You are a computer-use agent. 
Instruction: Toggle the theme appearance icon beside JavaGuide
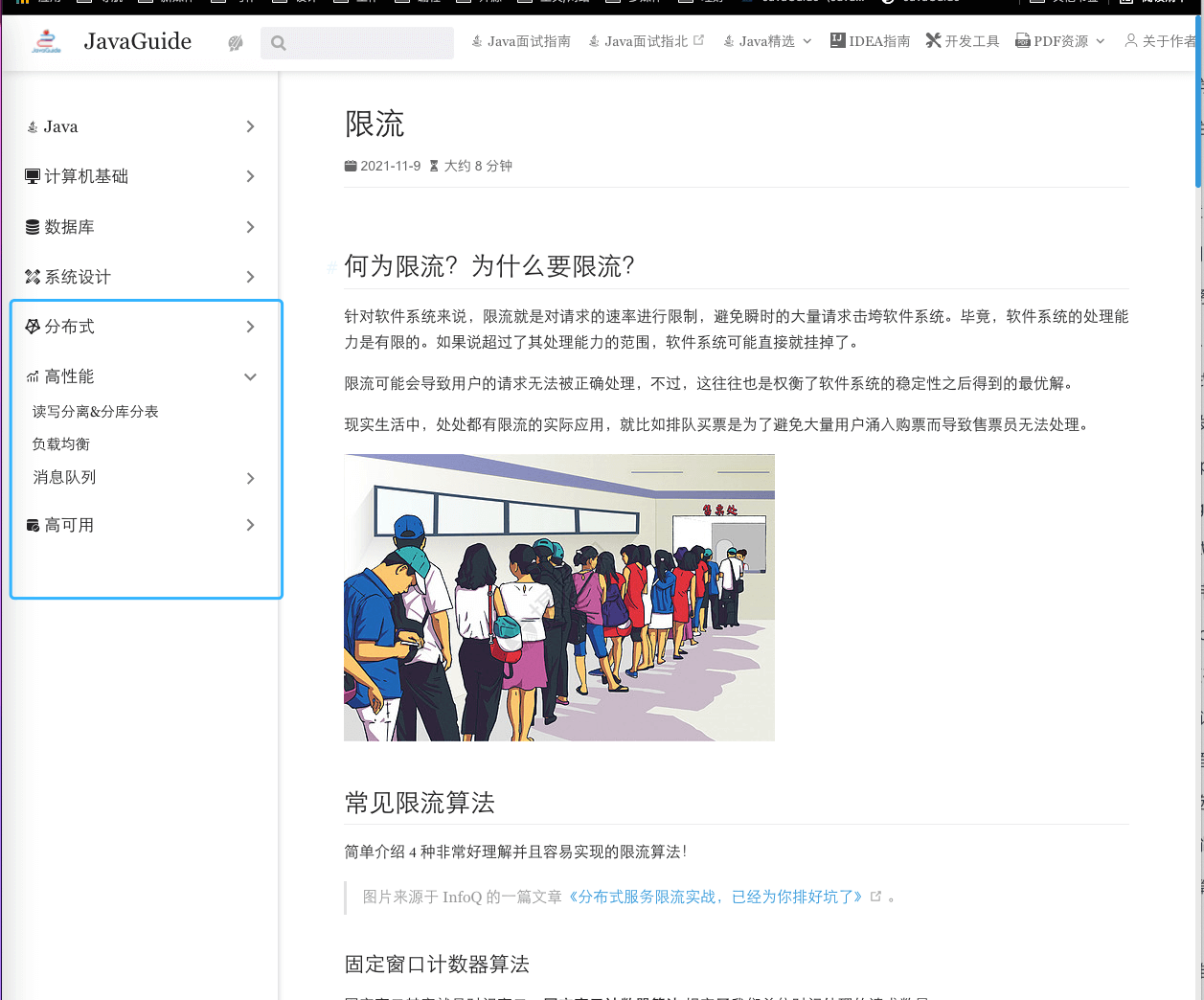click(236, 42)
